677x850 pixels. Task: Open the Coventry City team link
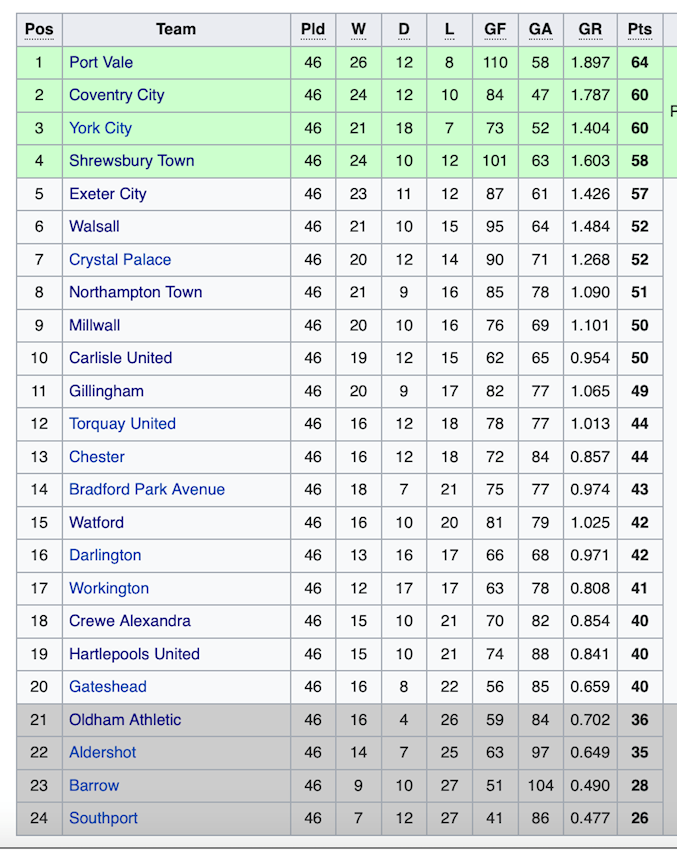[x=117, y=95]
